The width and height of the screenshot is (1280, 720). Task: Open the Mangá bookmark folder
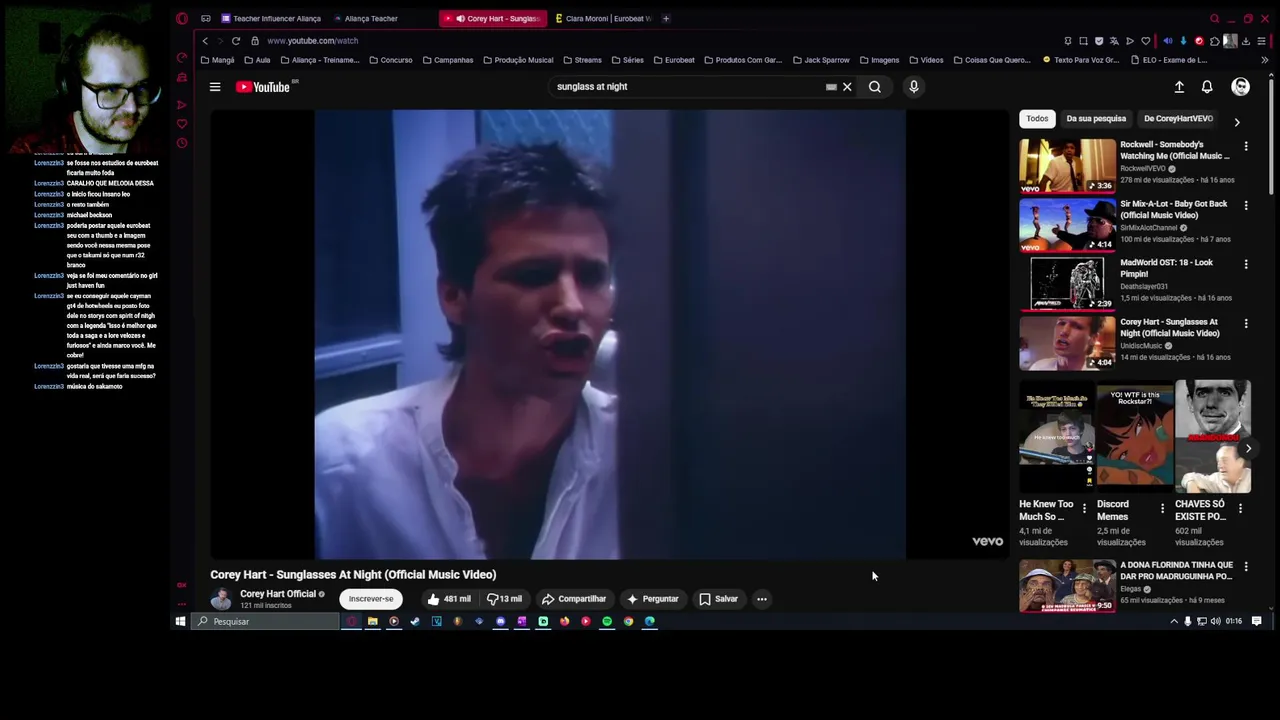(217, 60)
